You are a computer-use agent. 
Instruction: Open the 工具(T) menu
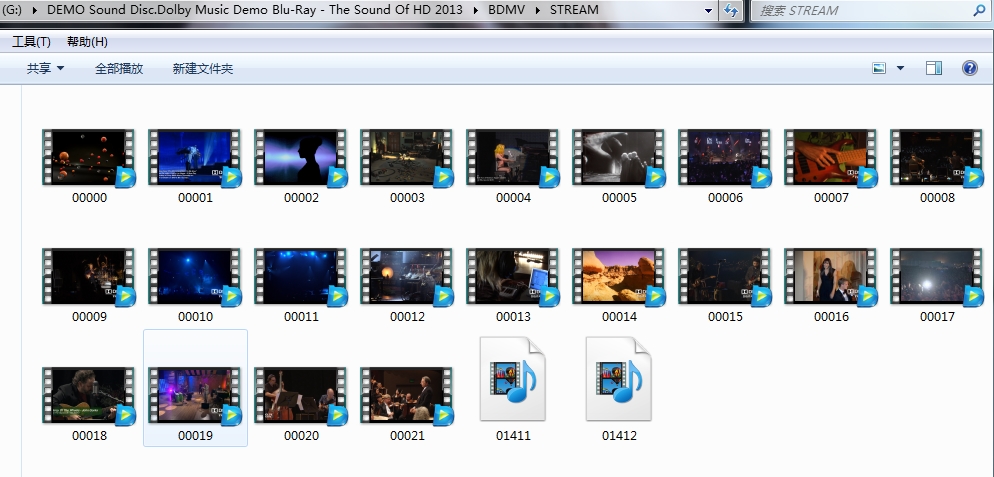[x=31, y=42]
